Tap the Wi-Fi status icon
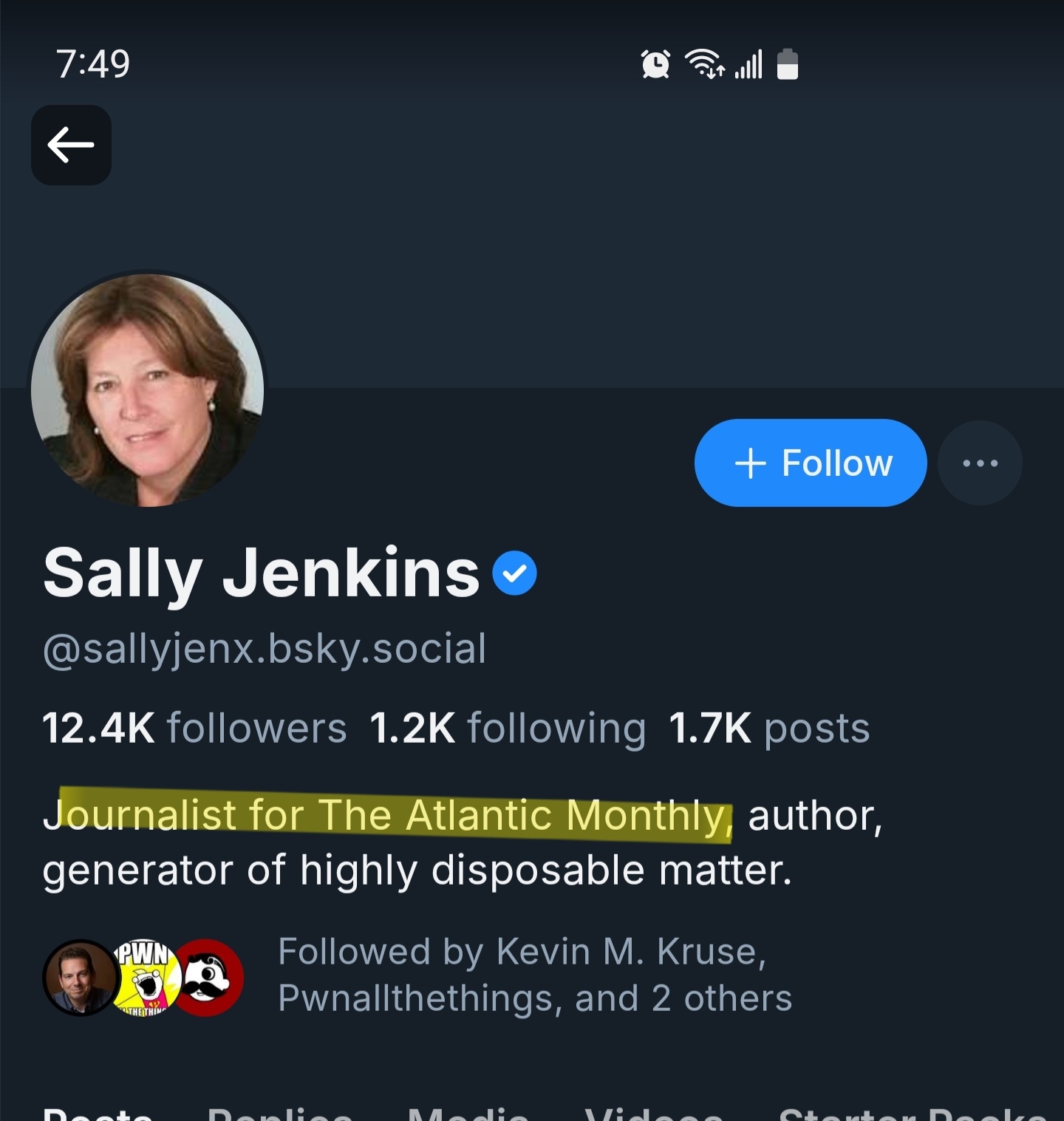The image size is (1064, 1121). [704, 64]
